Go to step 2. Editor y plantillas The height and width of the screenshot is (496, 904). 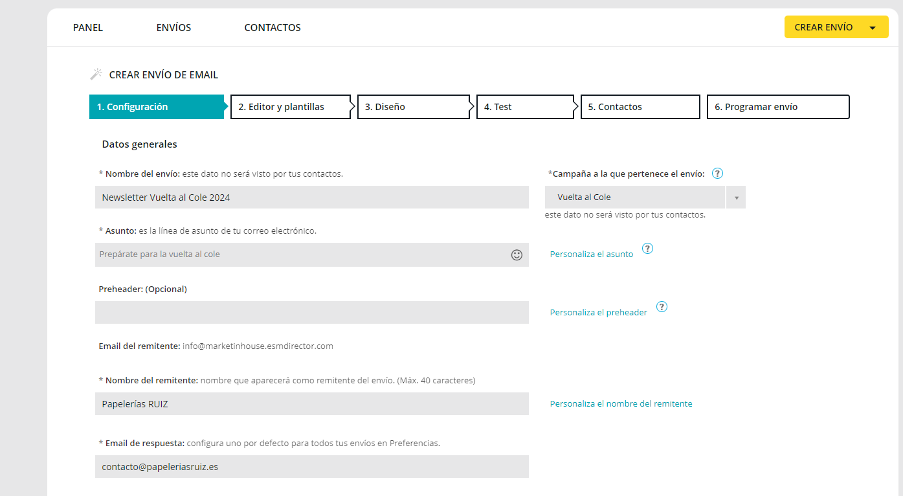tap(291, 107)
